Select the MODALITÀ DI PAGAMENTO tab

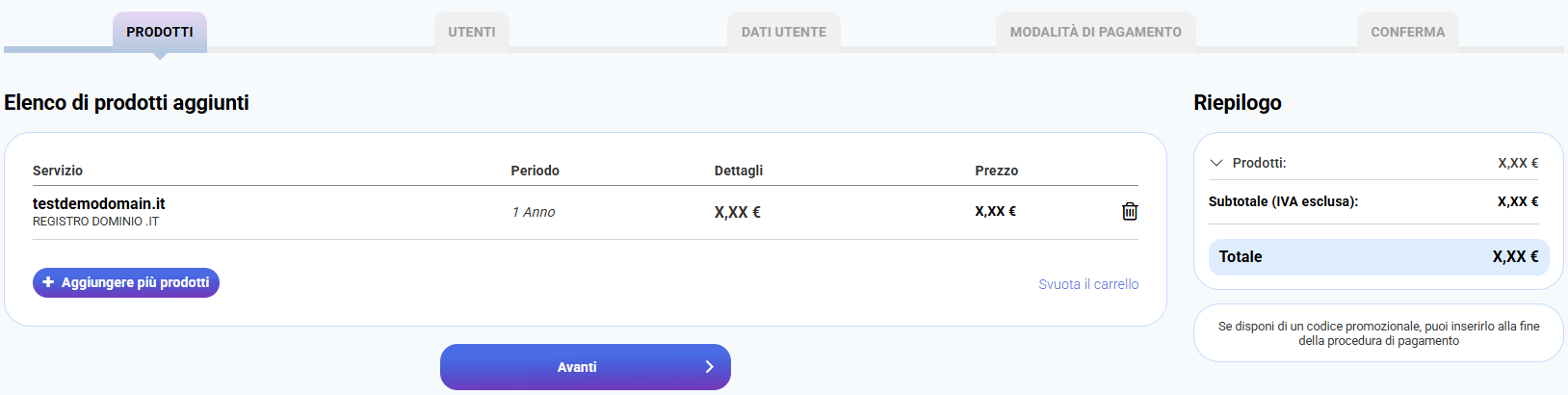click(x=1095, y=32)
